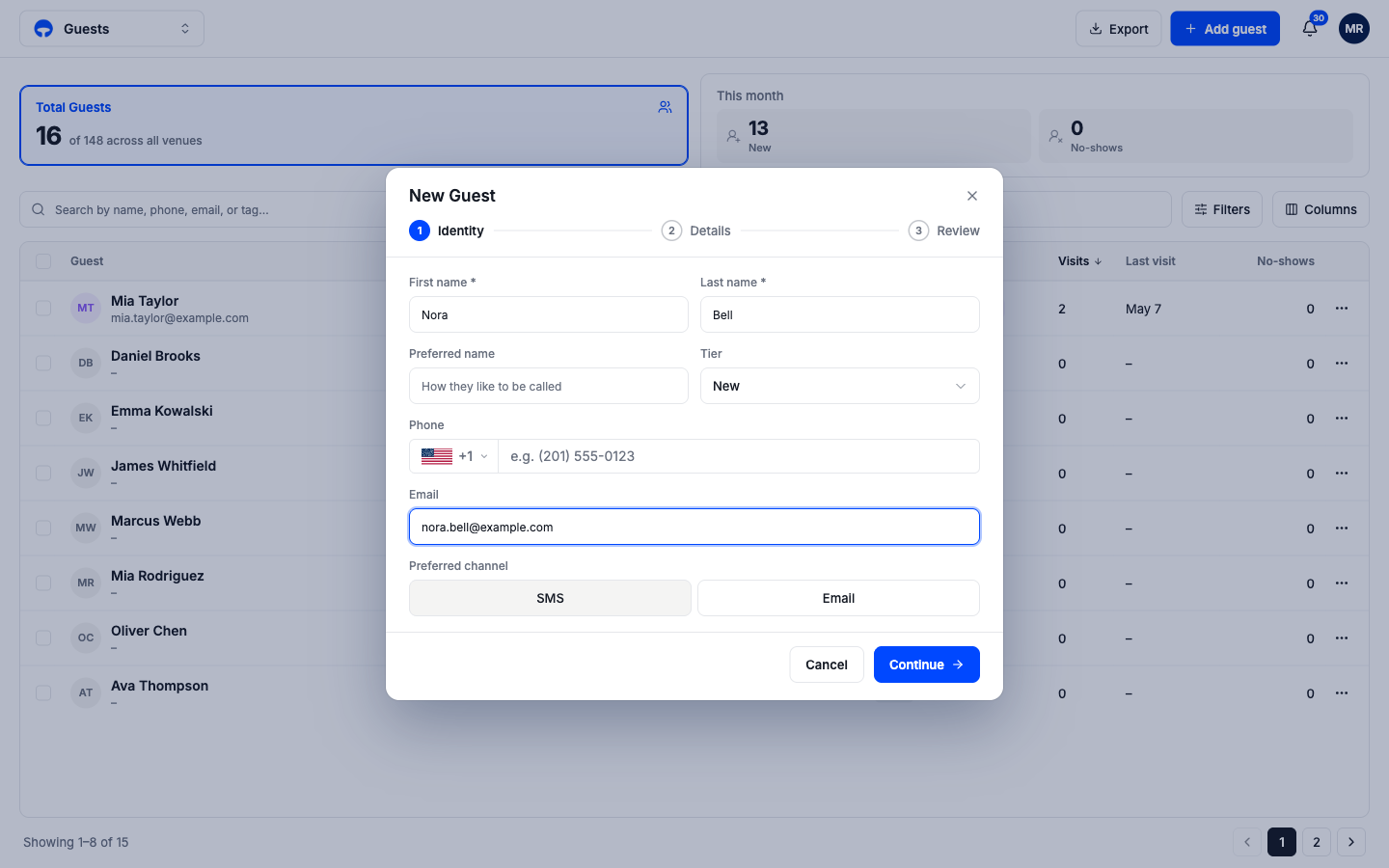Select page 1 of guests
1389x868 pixels.
click(1282, 842)
